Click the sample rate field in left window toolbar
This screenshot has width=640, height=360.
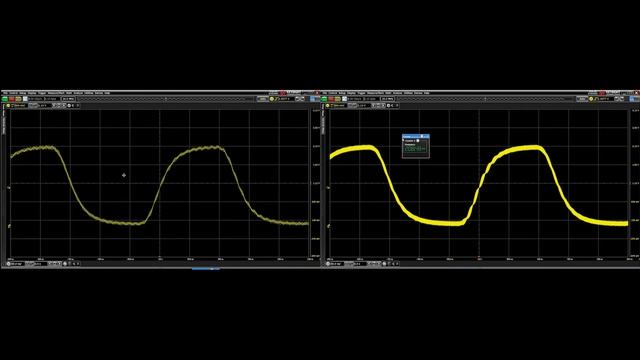coord(36,99)
